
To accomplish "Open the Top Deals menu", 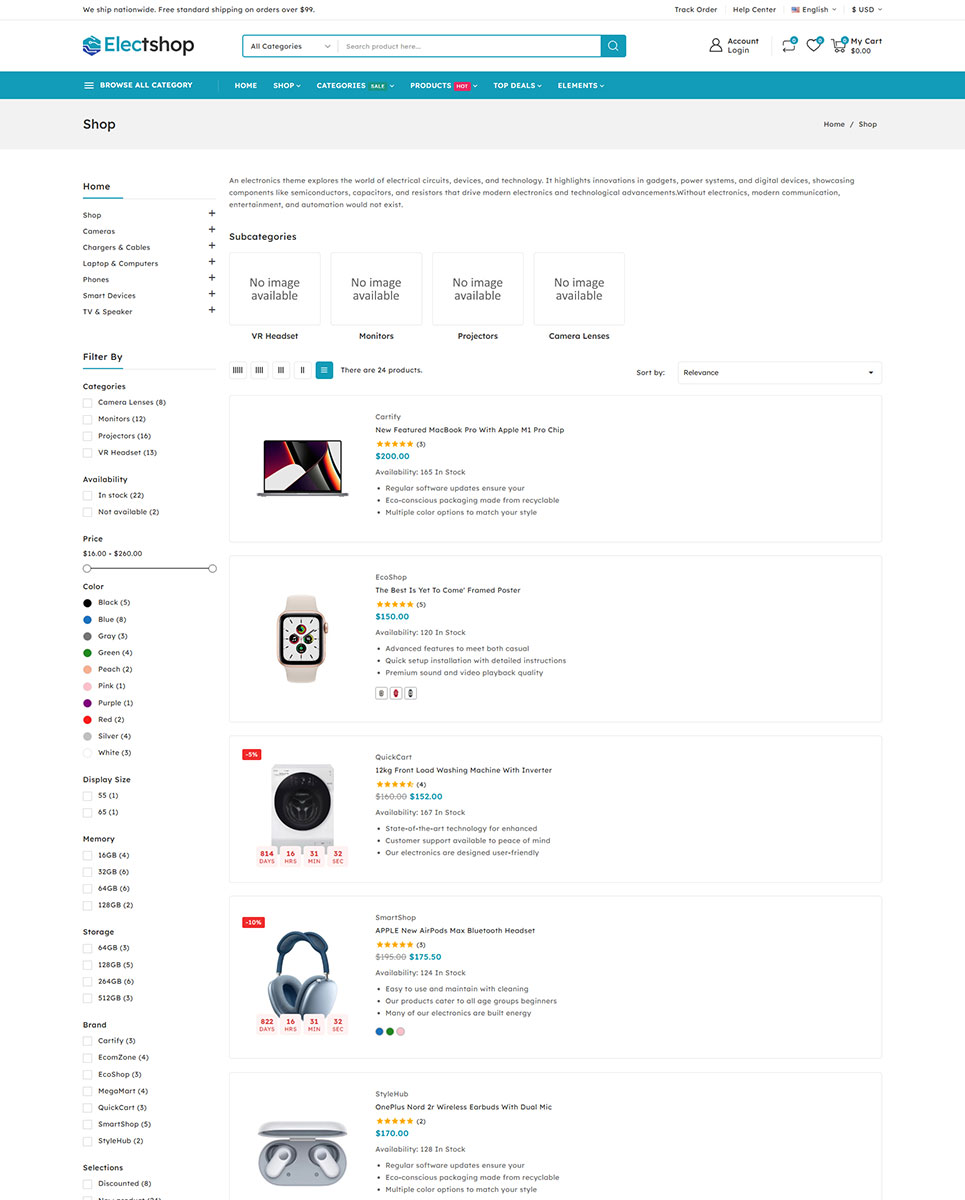I will pos(517,86).
